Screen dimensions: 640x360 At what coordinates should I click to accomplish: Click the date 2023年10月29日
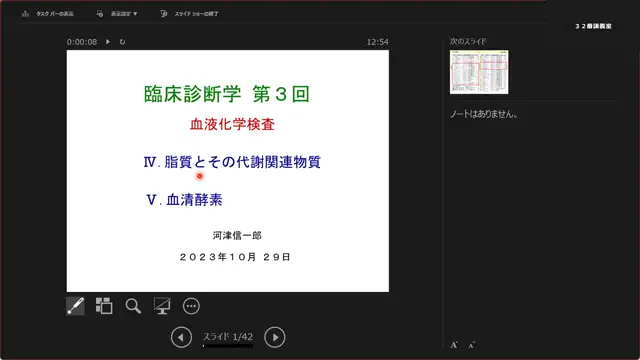click(235, 257)
